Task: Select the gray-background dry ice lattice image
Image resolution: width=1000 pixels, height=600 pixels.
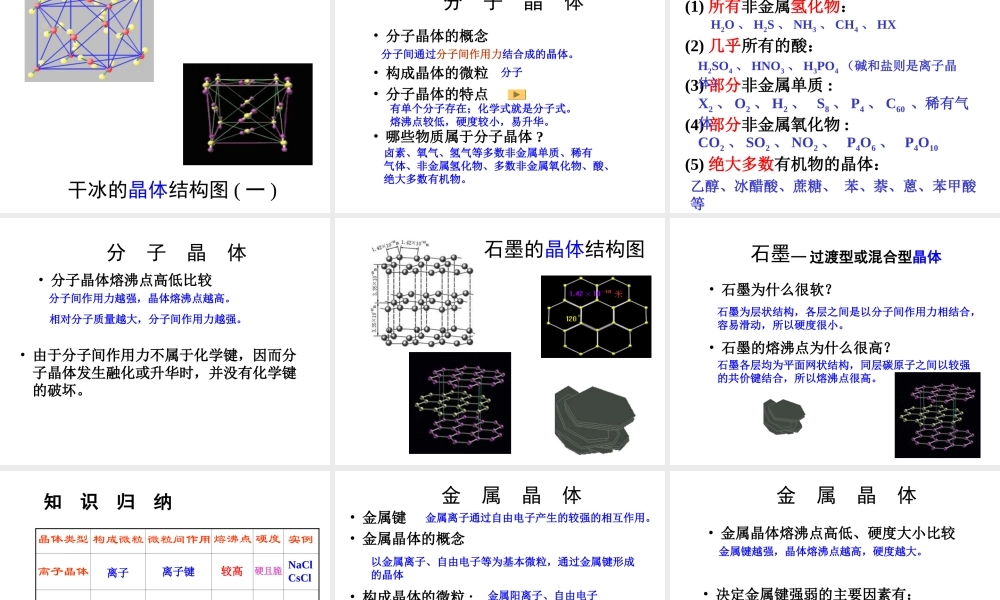Action: 89,40
